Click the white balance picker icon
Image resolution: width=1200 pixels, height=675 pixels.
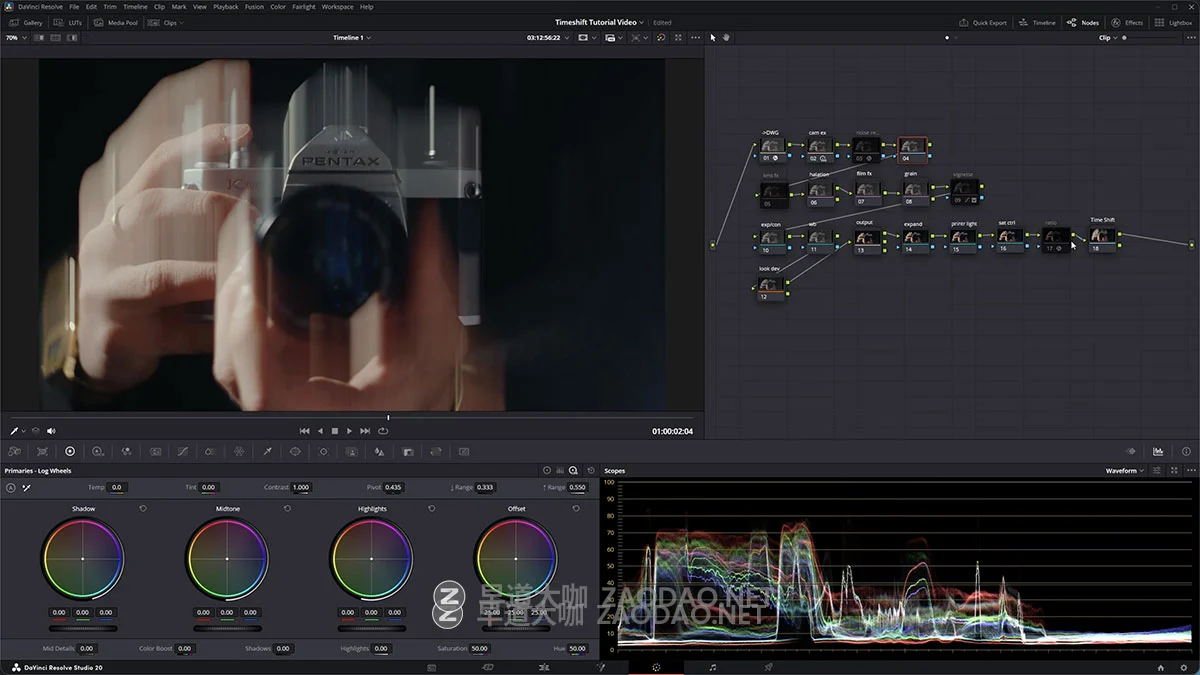[x=27, y=488]
